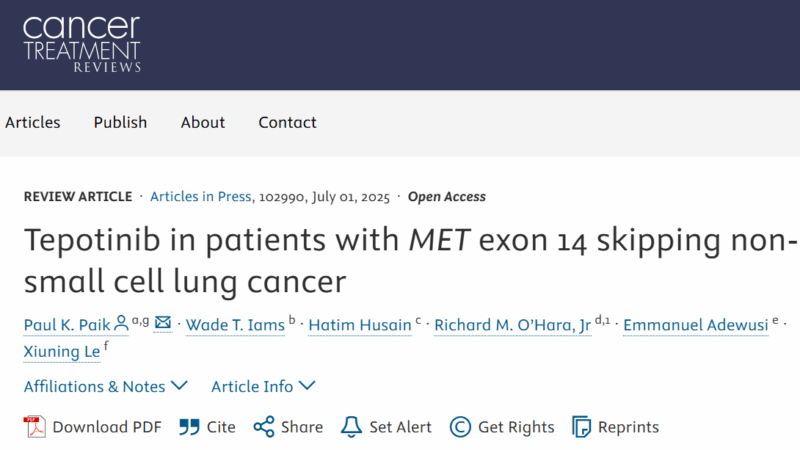Image resolution: width=800 pixels, height=450 pixels.
Task: Open the Articles menu
Action: click(33, 122)
